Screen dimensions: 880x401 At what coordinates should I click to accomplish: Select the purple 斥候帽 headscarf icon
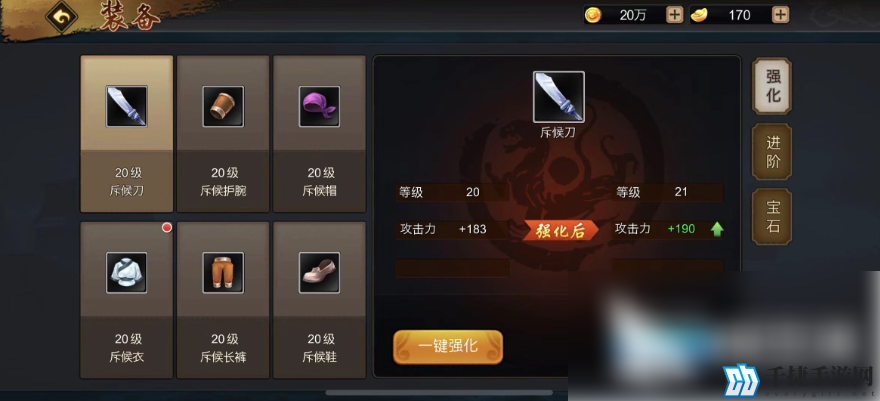[319, 106]
